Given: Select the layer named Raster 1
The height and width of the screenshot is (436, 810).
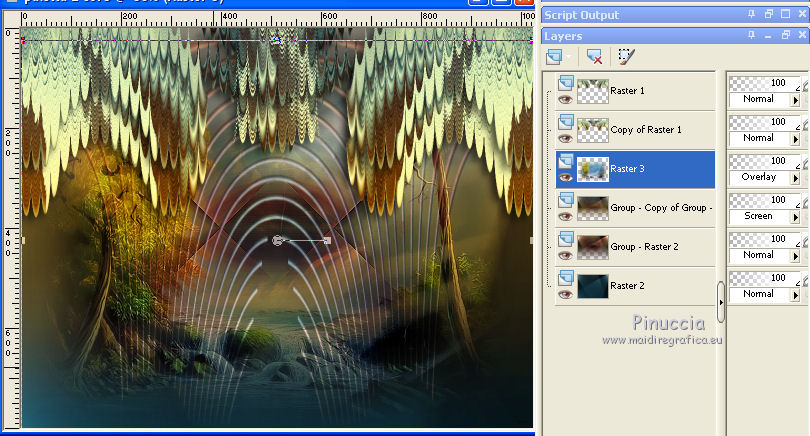Looking at the screenshot, I should pyautogui.click(x=627, y=91).
